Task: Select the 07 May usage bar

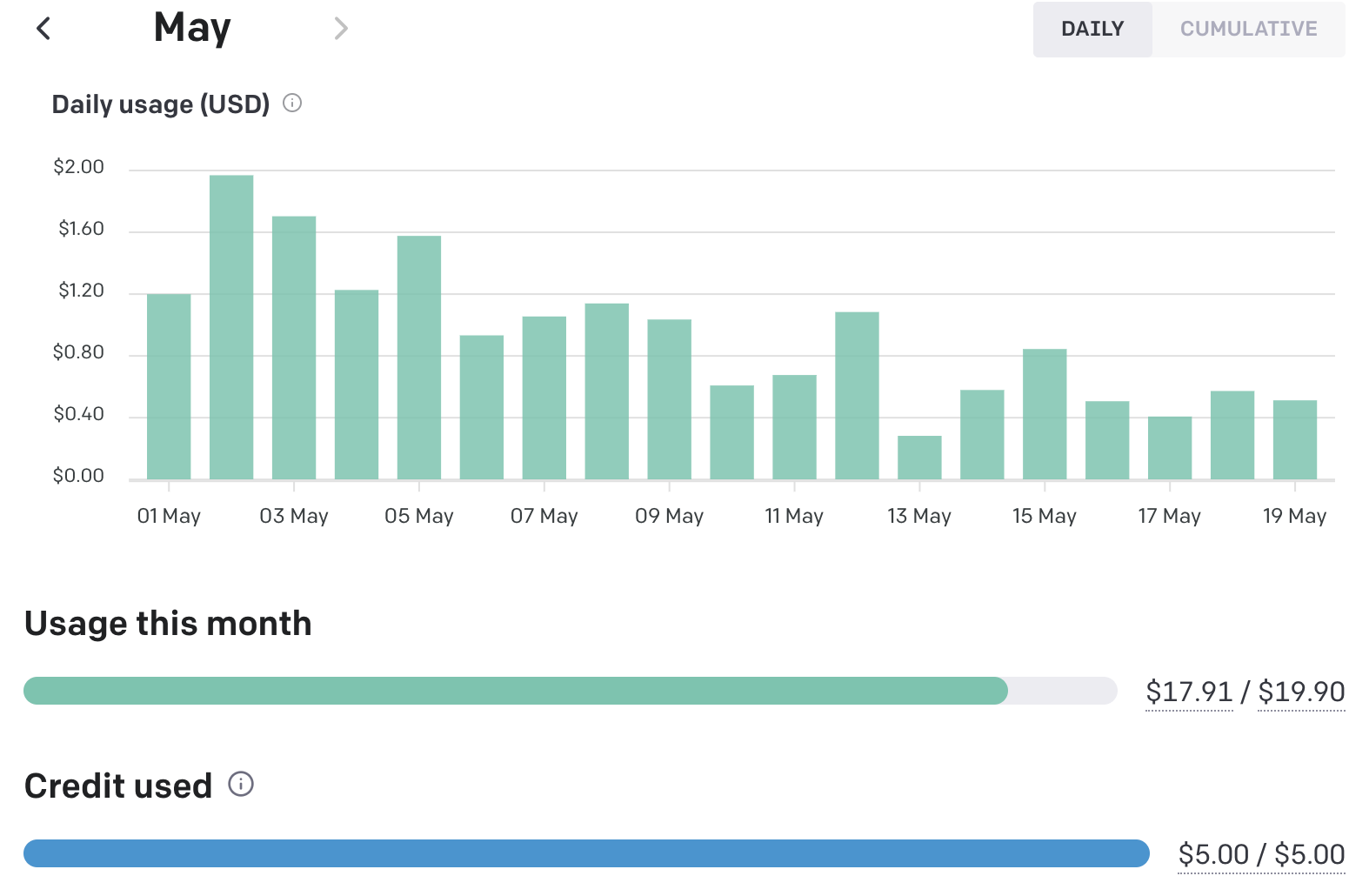Action: click(544, 398)
